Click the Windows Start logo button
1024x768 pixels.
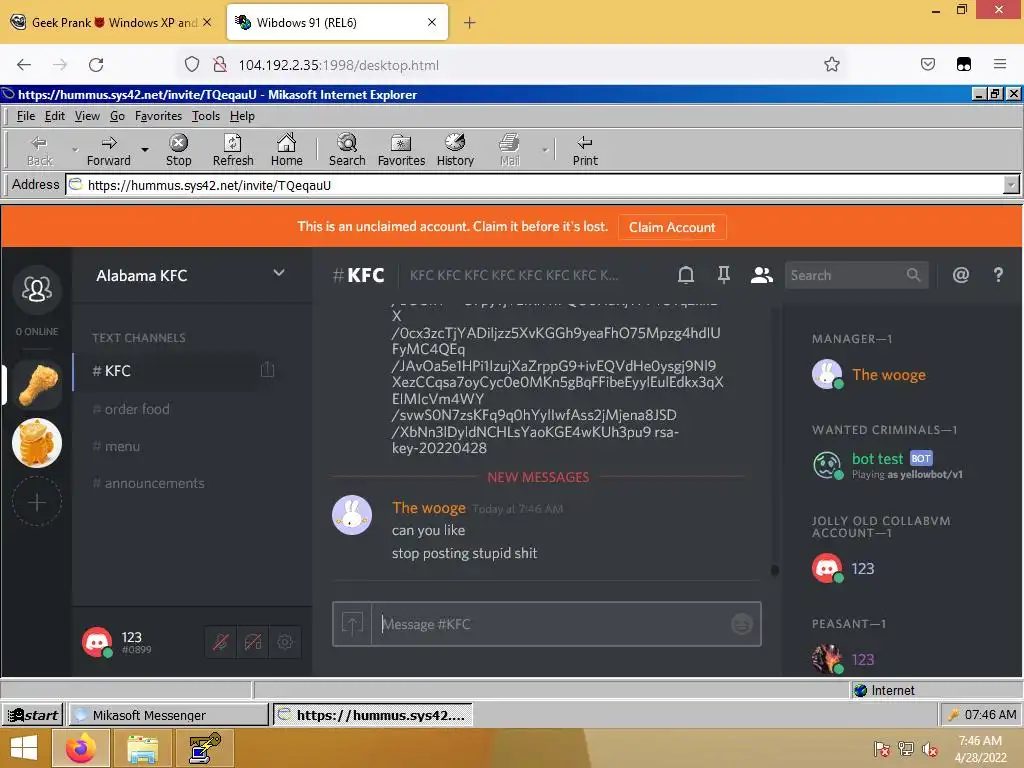(x=24, y=748)
